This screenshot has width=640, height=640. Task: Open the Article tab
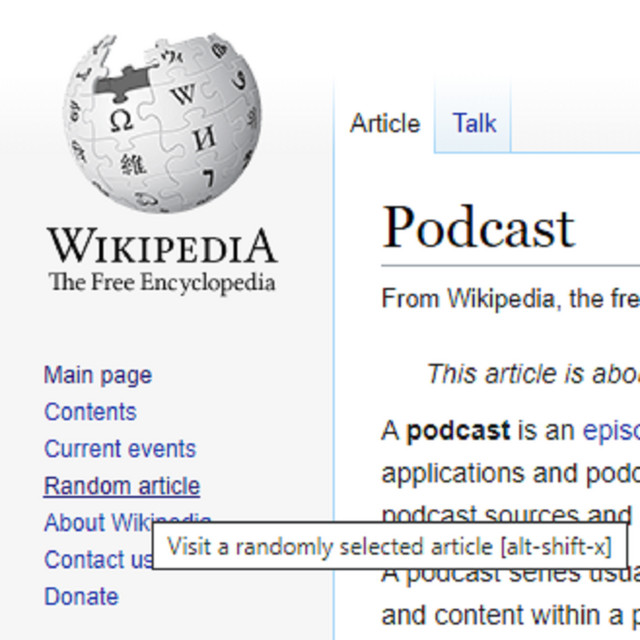point(385,123)
